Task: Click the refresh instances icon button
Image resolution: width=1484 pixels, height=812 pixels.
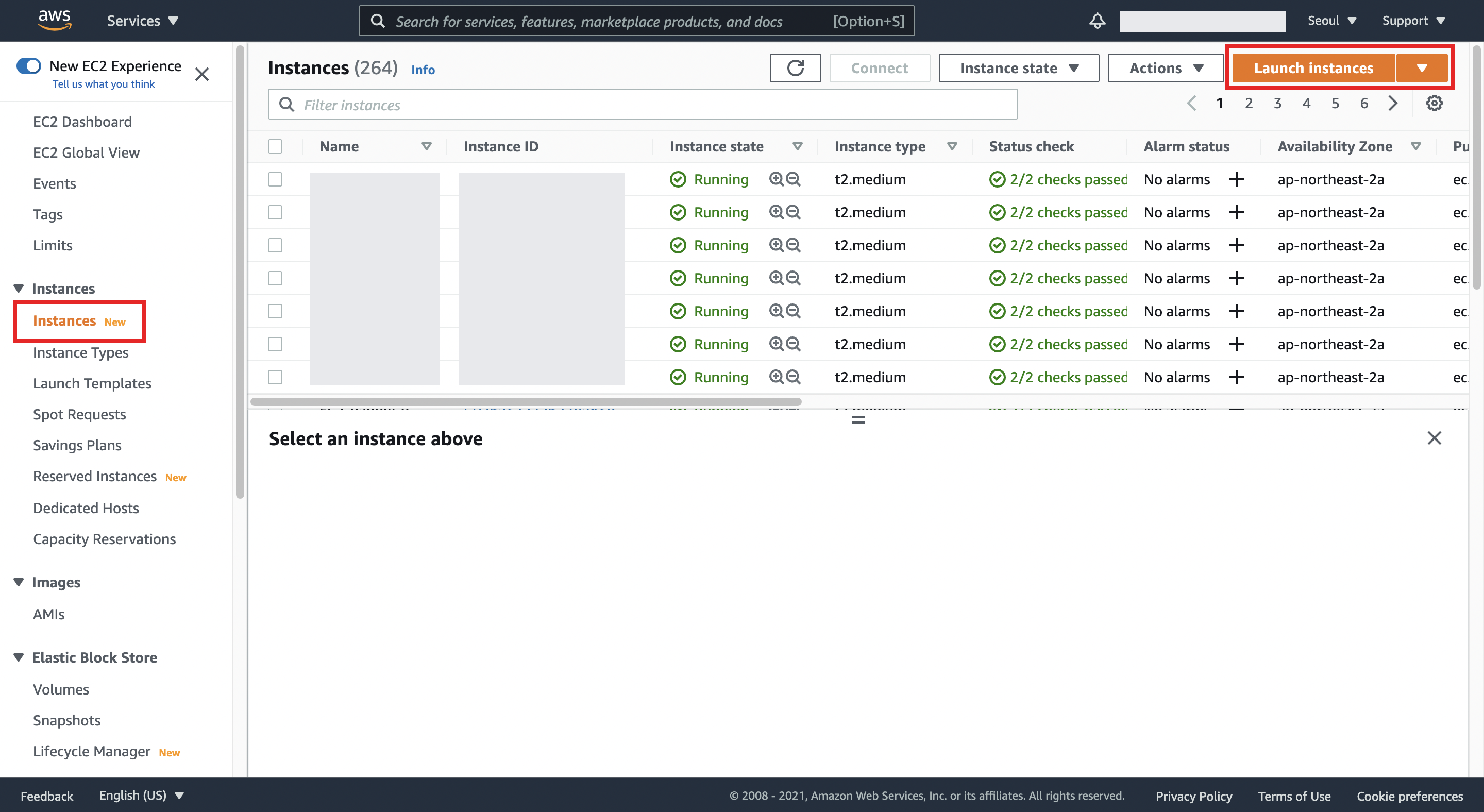Action: (795, 68)
